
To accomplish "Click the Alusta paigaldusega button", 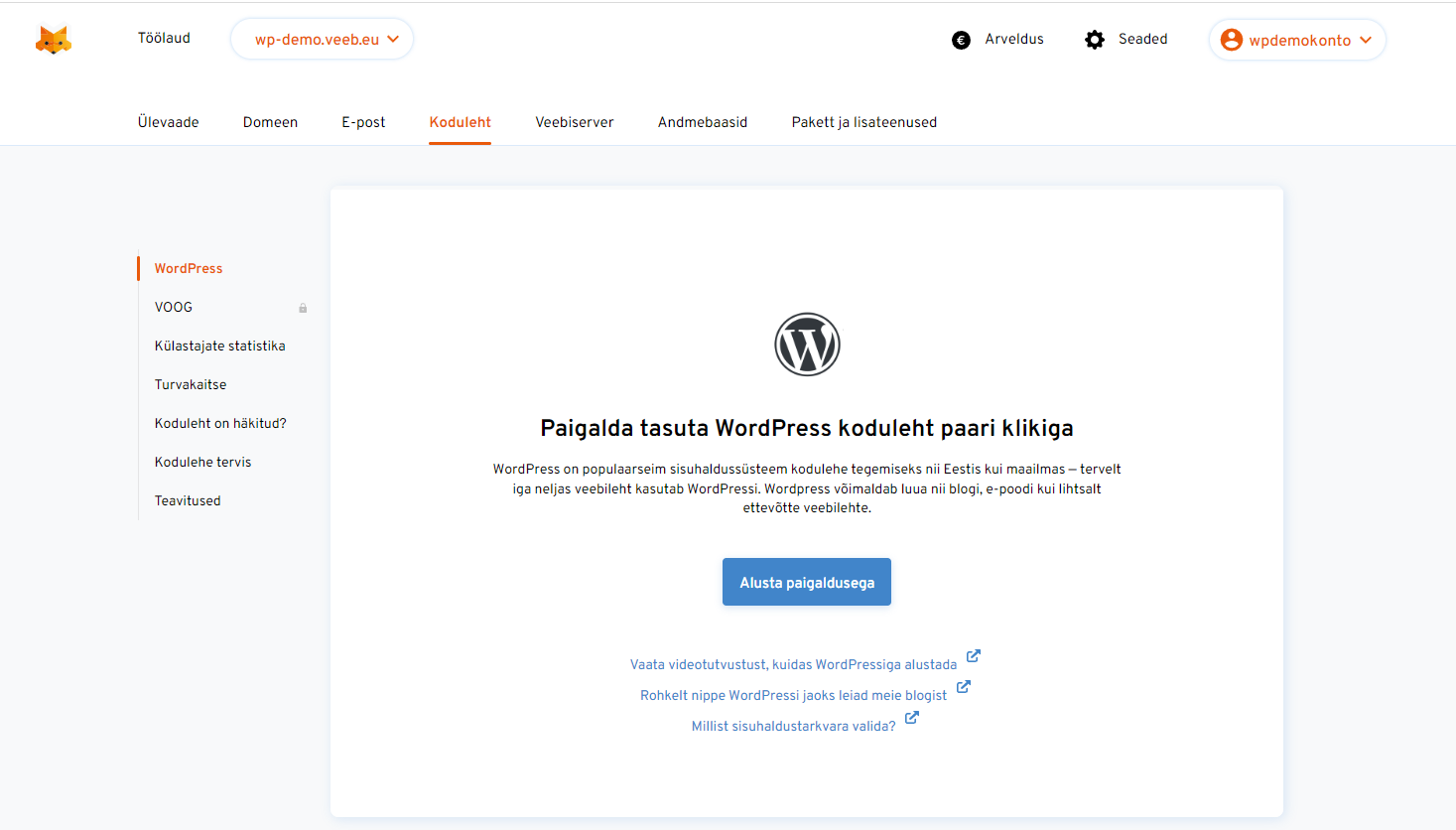I will (806, 582).
